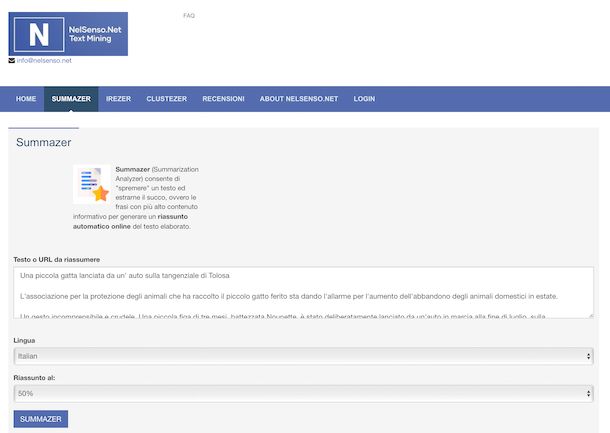
Task: Open the CLUSTEZER menu item
Action: 167,99
